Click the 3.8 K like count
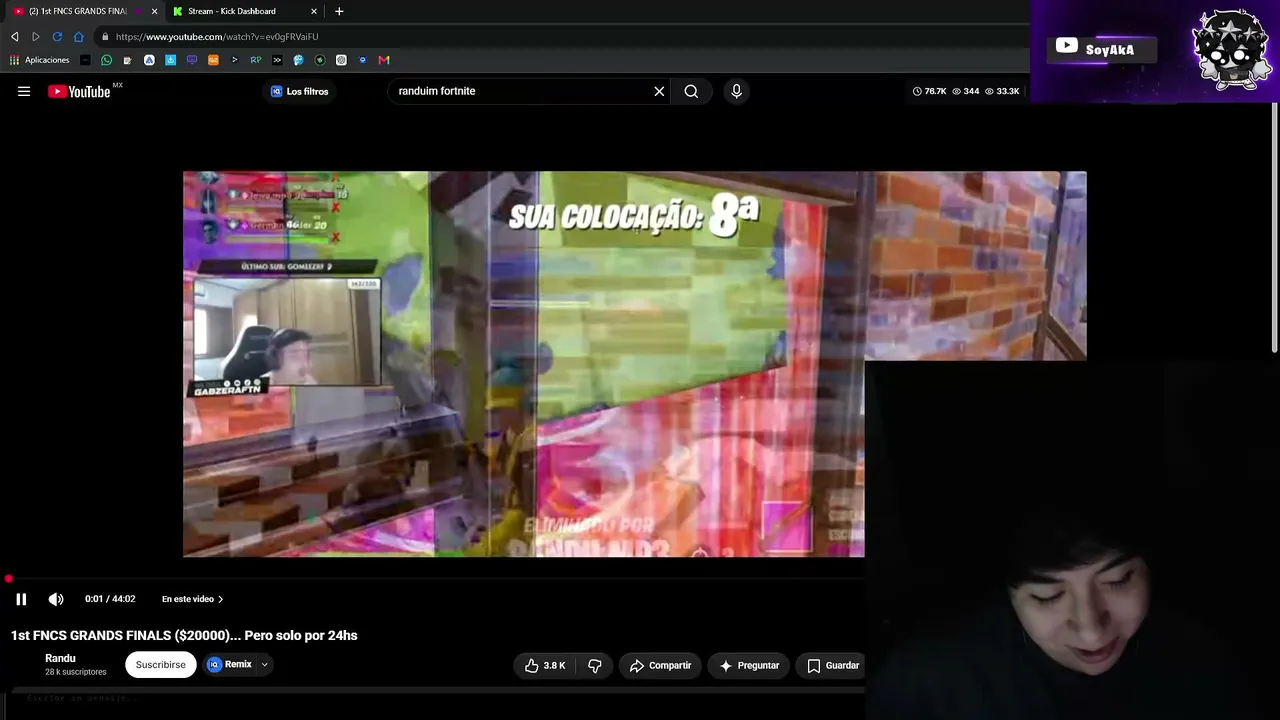Screen dimensions: 1280x720 coord(554,665)
